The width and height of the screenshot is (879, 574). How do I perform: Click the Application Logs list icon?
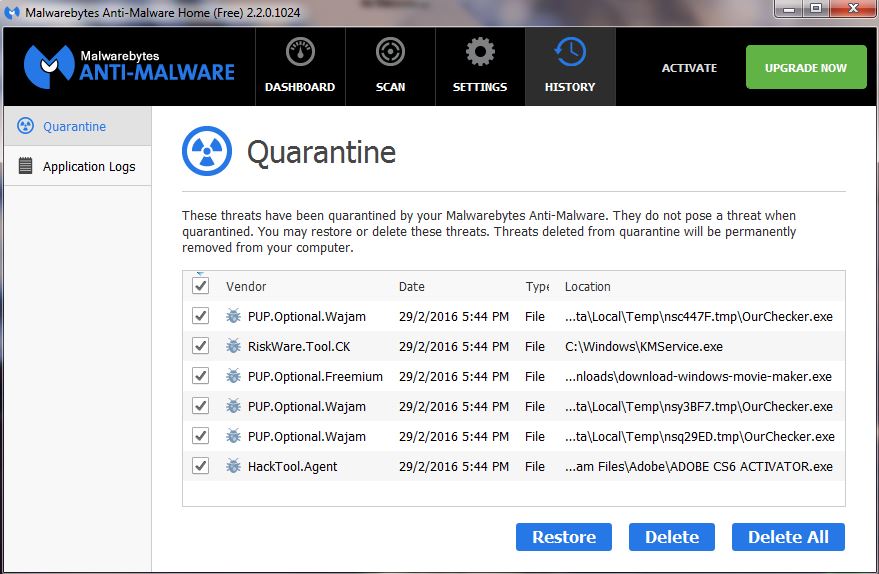tap(25, 166)
